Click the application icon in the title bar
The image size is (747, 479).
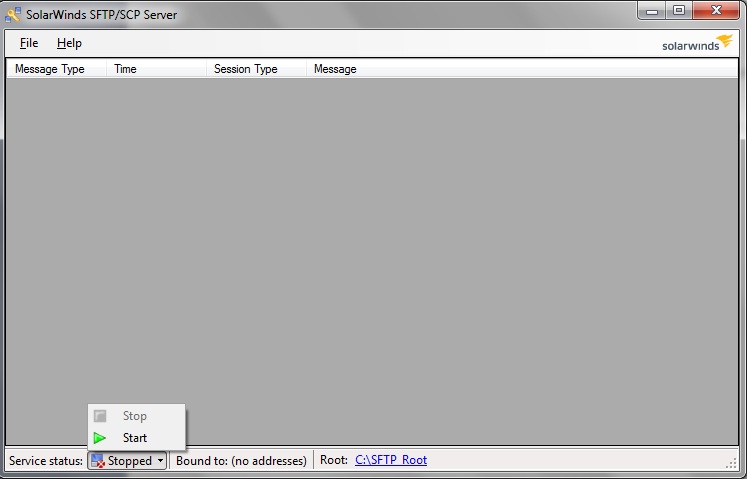pyautogui.click(x=13, y=14)
